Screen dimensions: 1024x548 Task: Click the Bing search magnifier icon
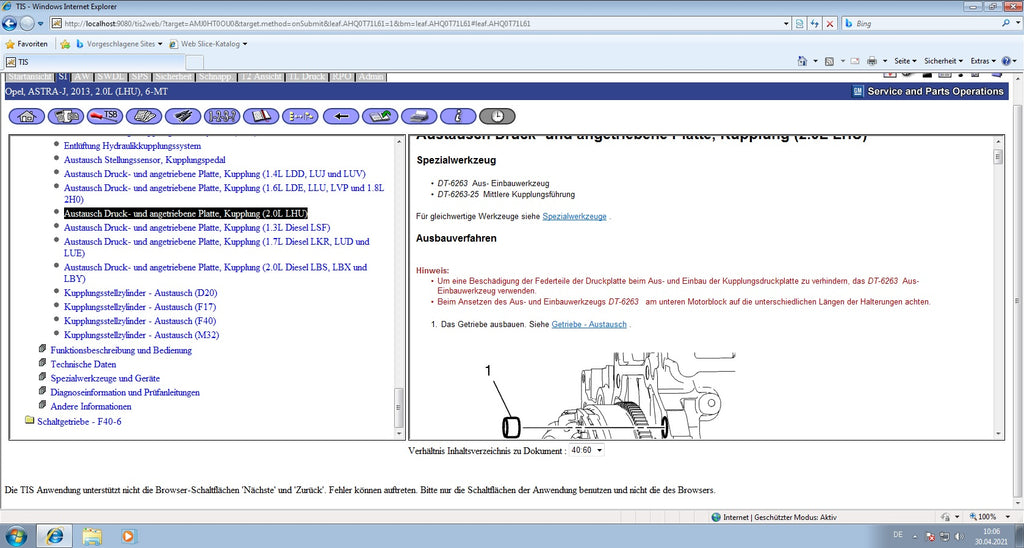pyautogui.click(x=1006, y=23)
